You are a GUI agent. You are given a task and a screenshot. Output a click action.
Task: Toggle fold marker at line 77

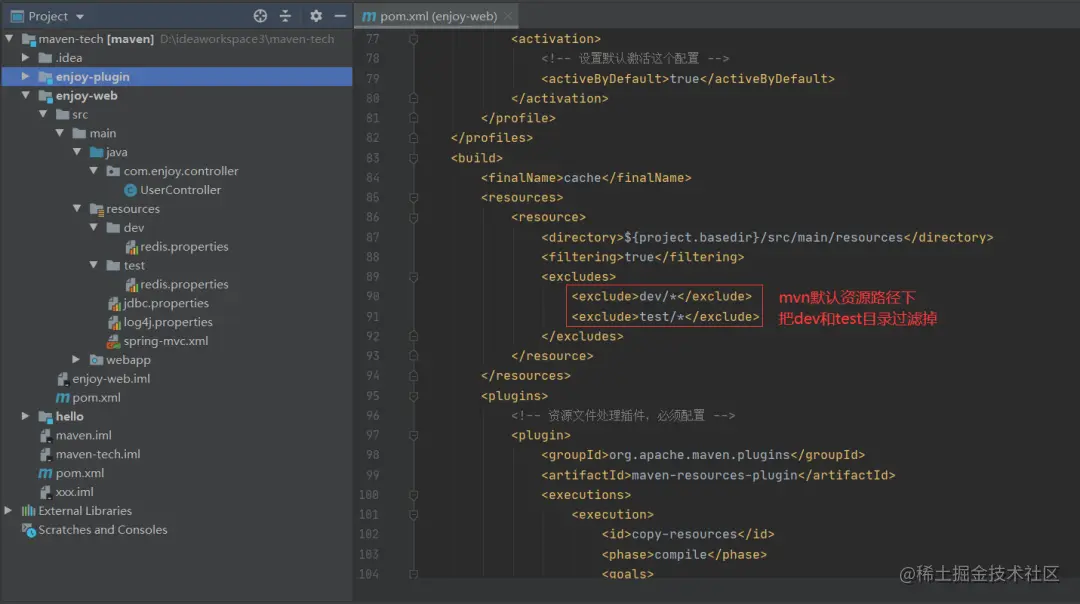pyautogui.click(x=413, y=39)
